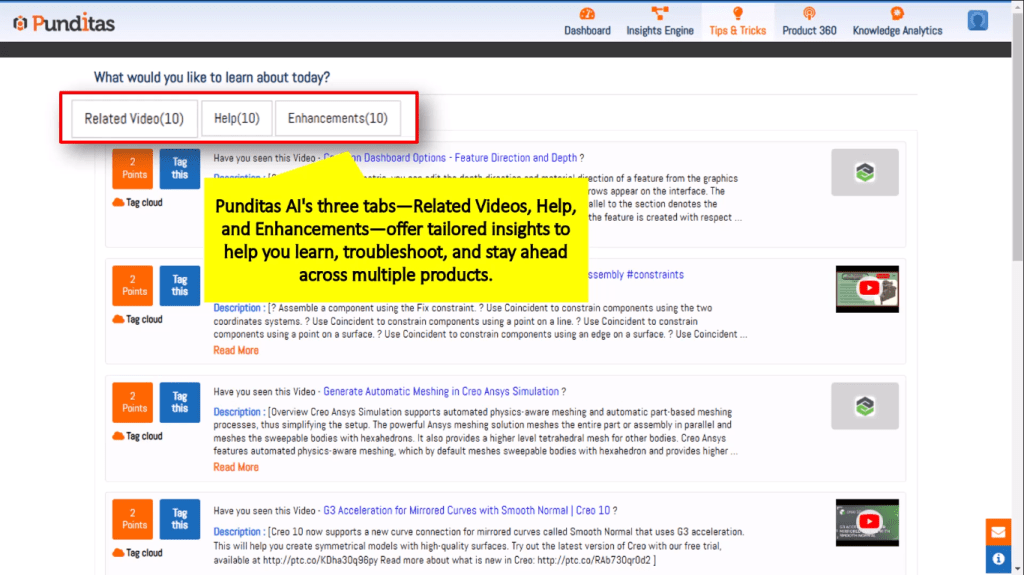
Task: Click Tag this for Creo Ansys meshing video
Action: click(180, 401)
